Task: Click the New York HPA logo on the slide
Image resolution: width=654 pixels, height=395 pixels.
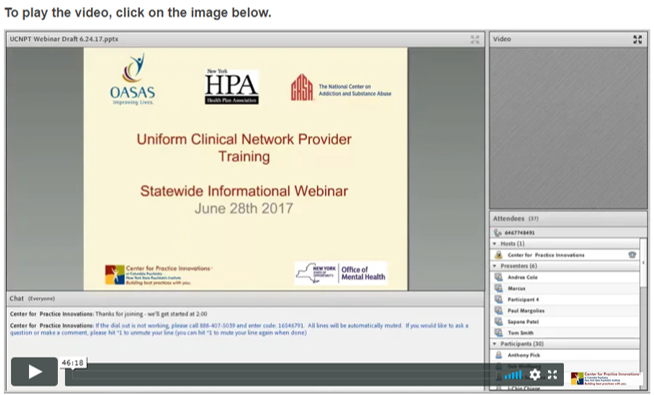Action: tap(231, 86)
